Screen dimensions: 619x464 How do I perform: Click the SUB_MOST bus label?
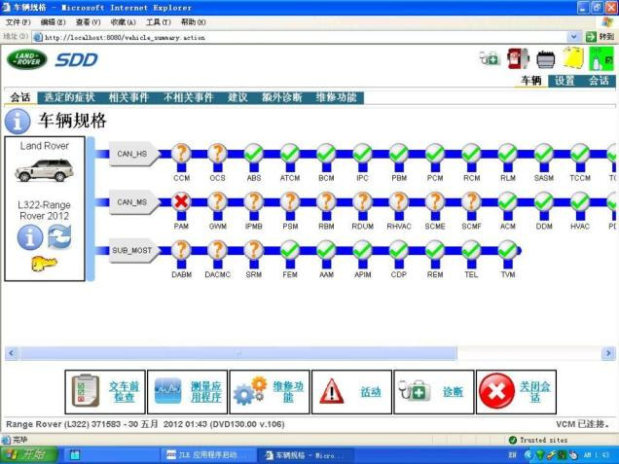133,250
